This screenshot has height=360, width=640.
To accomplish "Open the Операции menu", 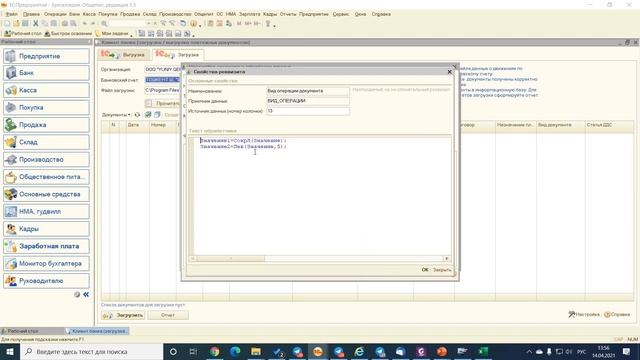I will (55, 14).
